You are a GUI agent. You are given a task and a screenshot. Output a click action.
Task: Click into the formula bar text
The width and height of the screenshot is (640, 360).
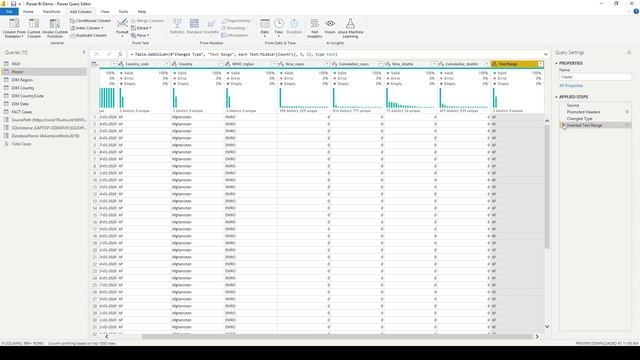pos(335,54)
